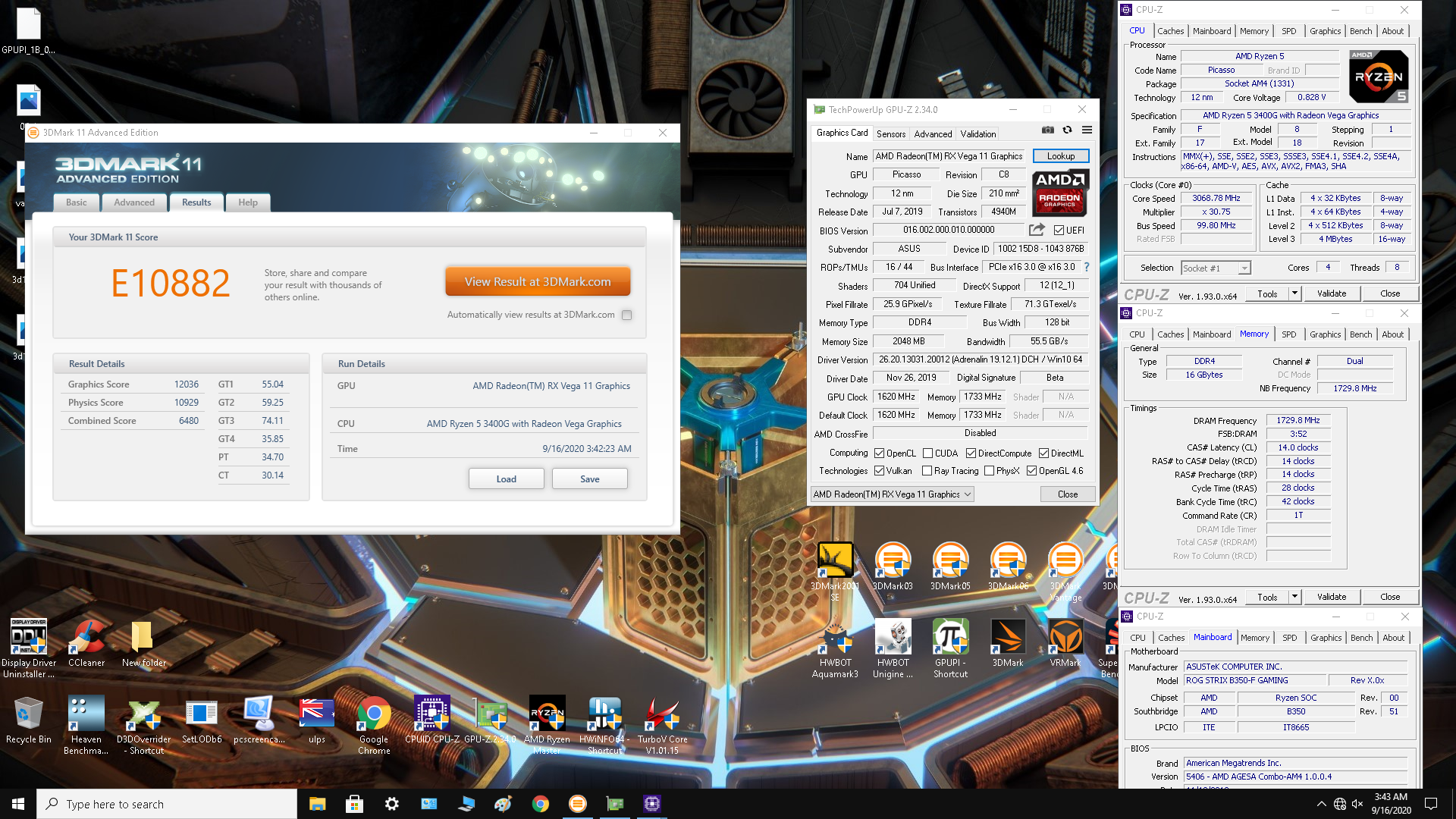
Task: Click the ASUS subvendor value in GPU-Z
Action: (x=908, y=249)
